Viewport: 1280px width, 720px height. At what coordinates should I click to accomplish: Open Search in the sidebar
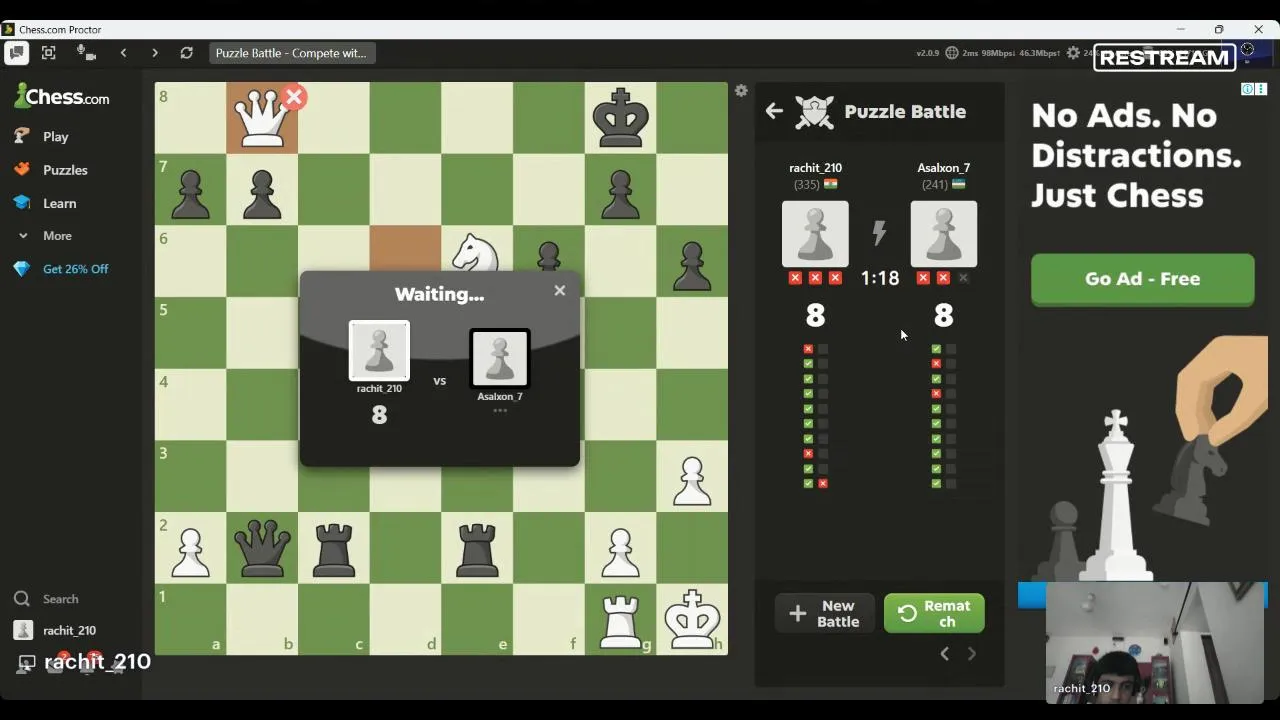(60, 599)
